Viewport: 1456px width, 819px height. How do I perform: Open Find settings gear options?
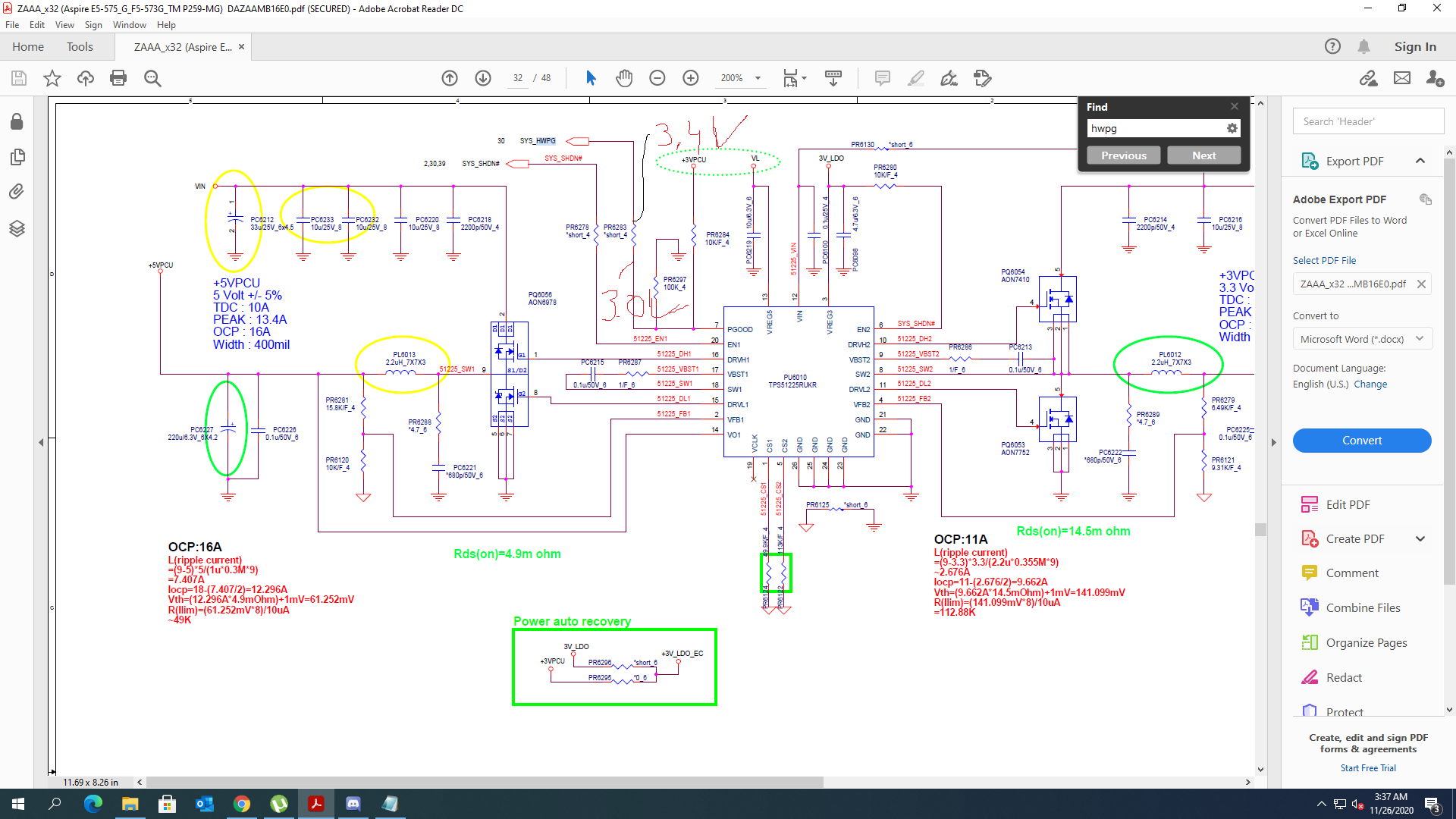pos(1232,128)
